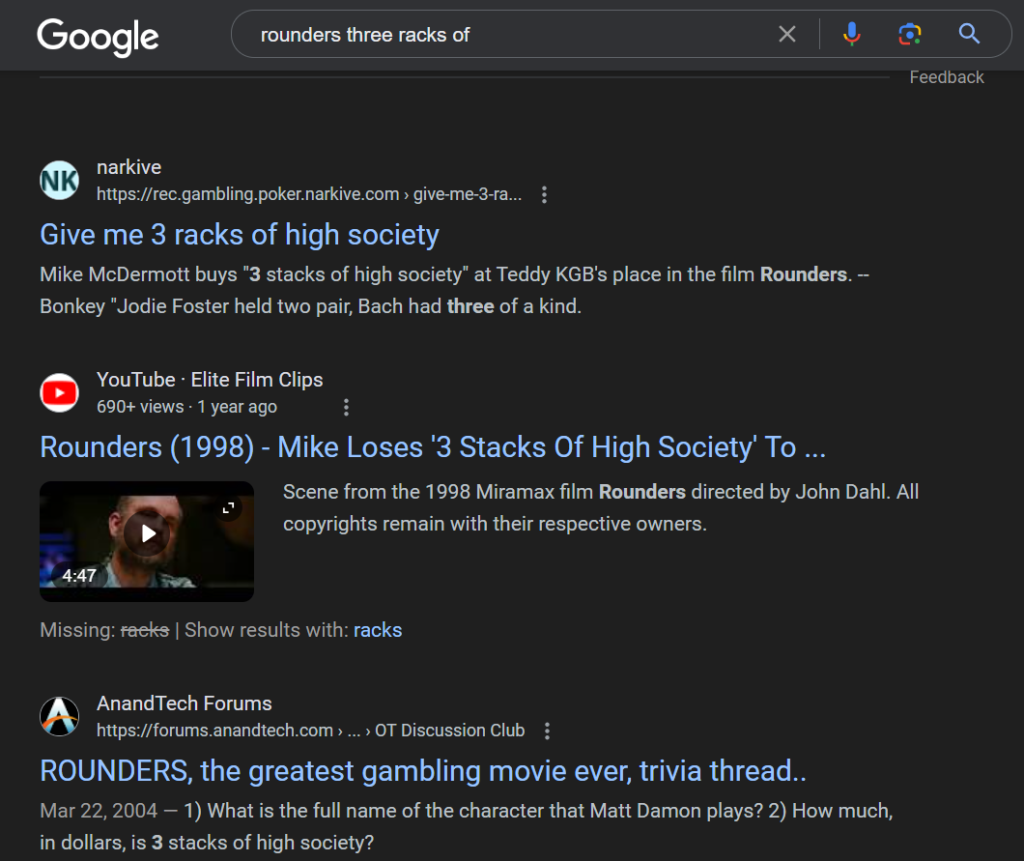1024x861 pixels.
Task: Show results with 'racks' included
Action: tap(377, 630)
